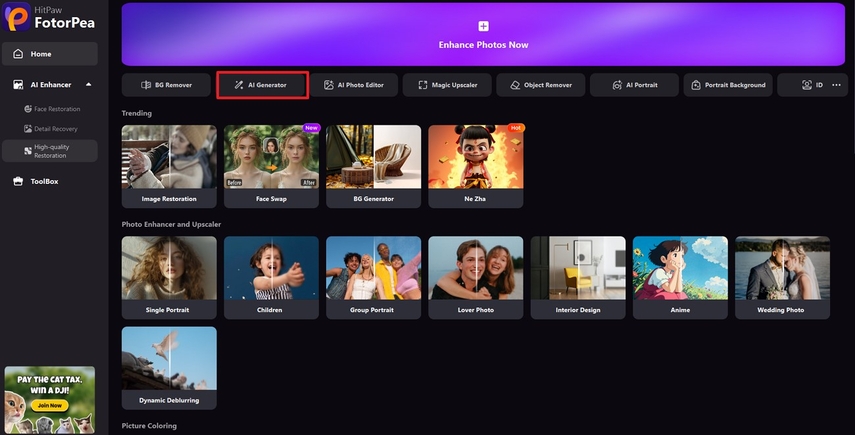Click Enhance Photos Now banner
This screenshot has width=855, height=435.
pyautogui.click(x=483, y=34)
